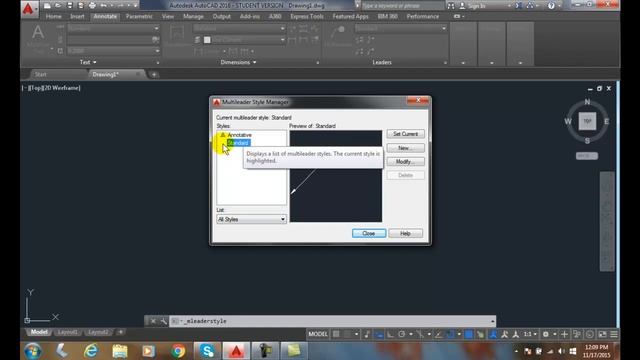640x360 pixels.
Task: Click the plus annotation monitor icon in status bar
Action: (x=564, y=334)
